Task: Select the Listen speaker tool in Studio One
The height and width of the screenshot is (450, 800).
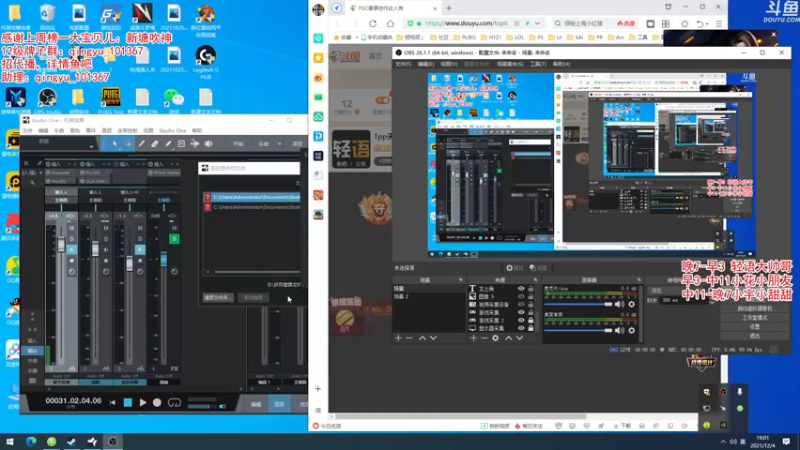Action: (208, 144)
